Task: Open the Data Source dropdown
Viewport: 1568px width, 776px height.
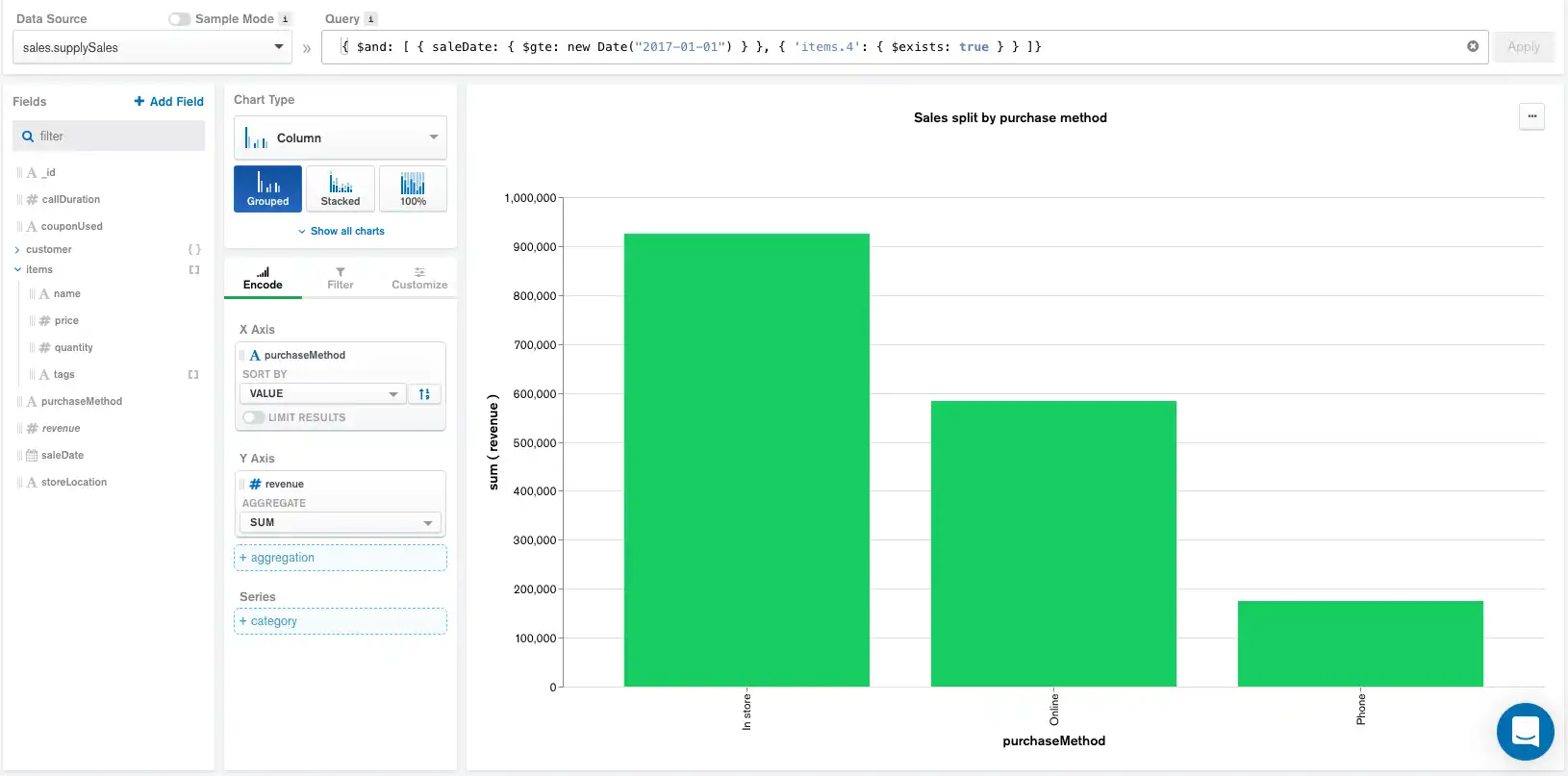Action: click(152, 47)
